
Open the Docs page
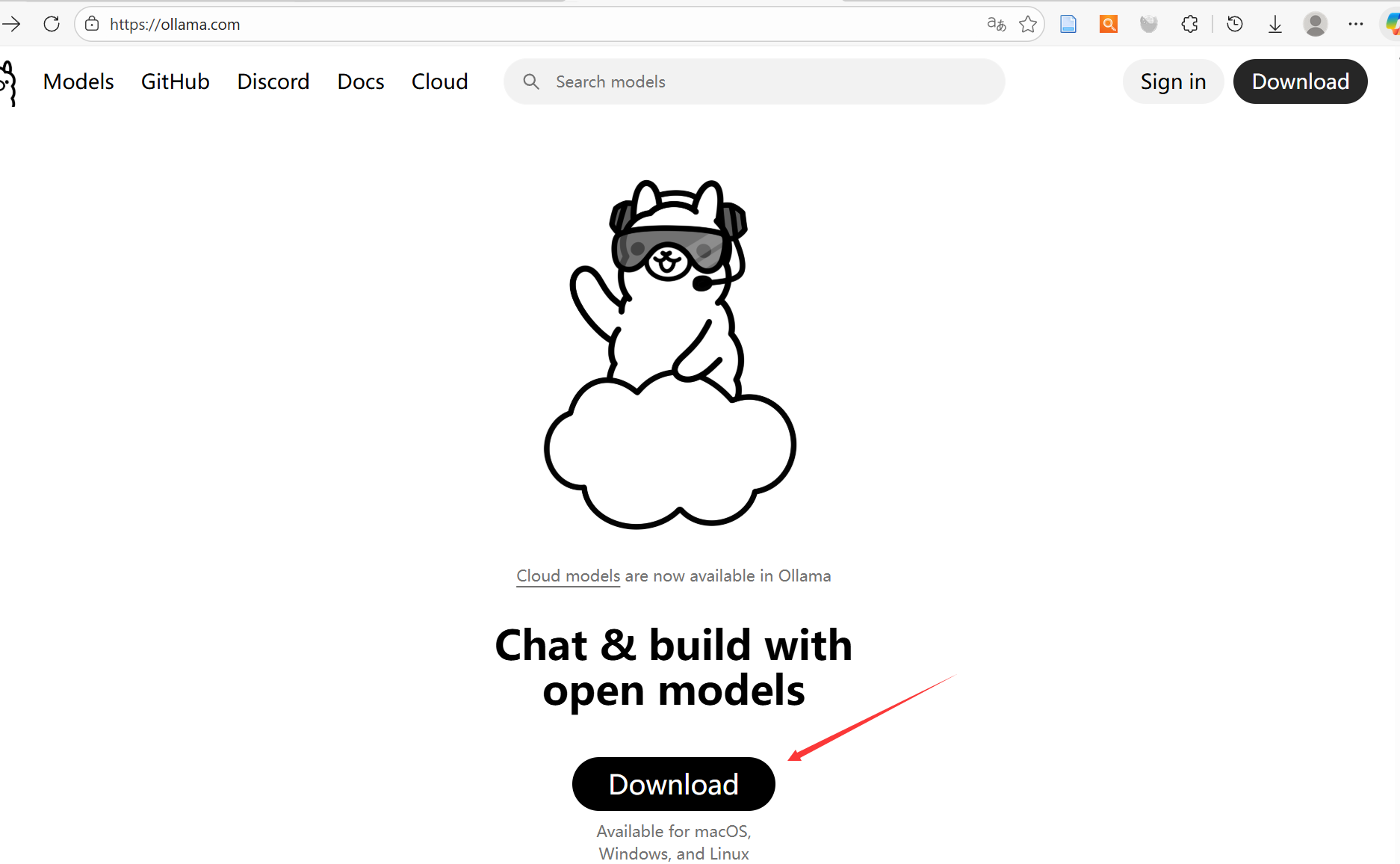[361, 81]
